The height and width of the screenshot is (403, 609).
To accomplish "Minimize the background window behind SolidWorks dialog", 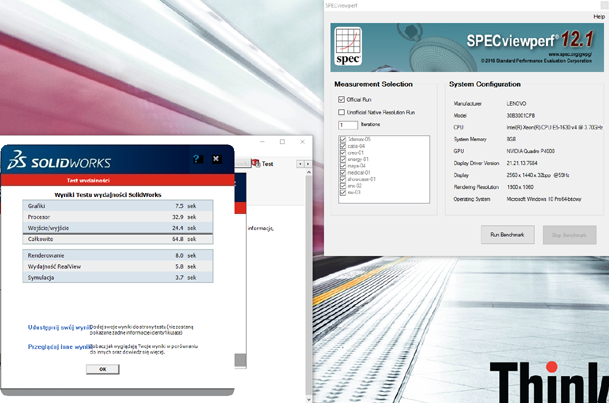I will pyautogui.click(x=263, y=142).
